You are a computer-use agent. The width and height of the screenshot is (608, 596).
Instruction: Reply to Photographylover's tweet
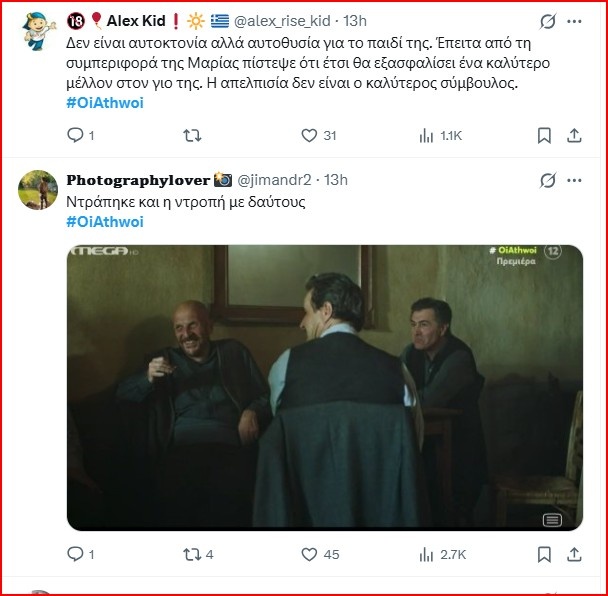coord(75,553)
